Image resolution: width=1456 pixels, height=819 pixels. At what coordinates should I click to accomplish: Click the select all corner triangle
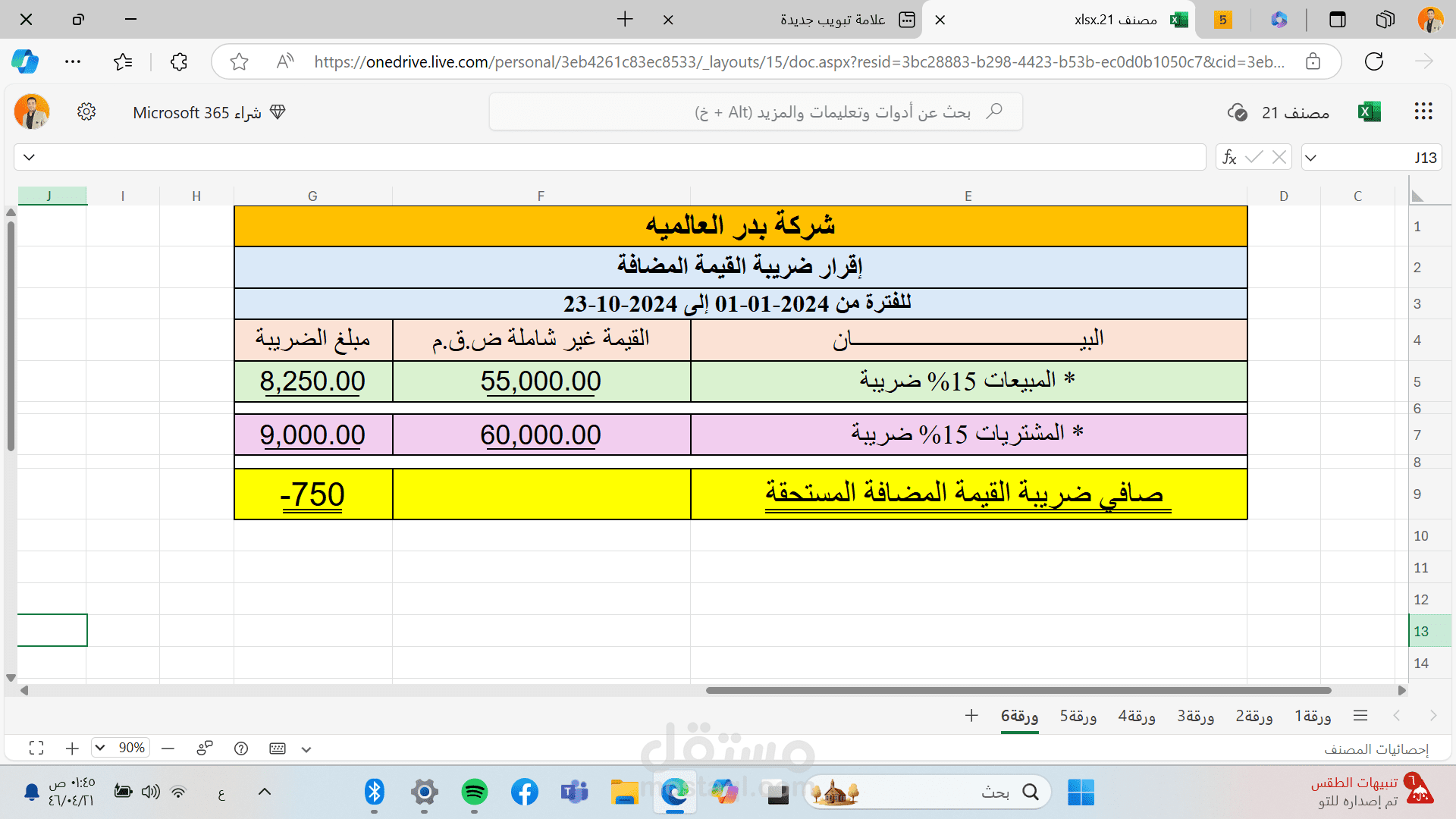[1417, 196]
